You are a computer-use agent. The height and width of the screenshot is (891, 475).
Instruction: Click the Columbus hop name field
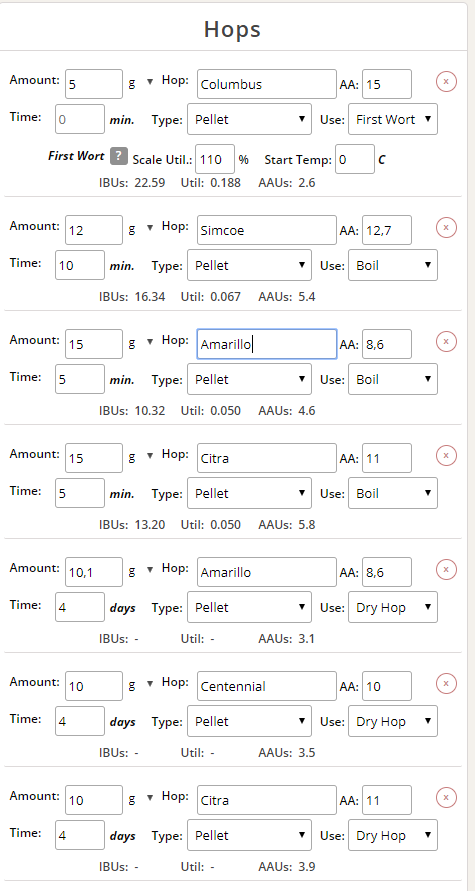pyautogui.click(x=266, y=84)
